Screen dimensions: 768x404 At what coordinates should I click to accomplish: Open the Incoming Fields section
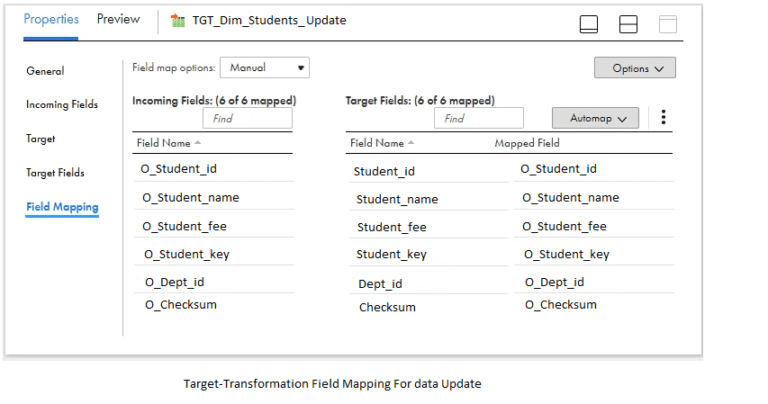[x=62, y=104]
